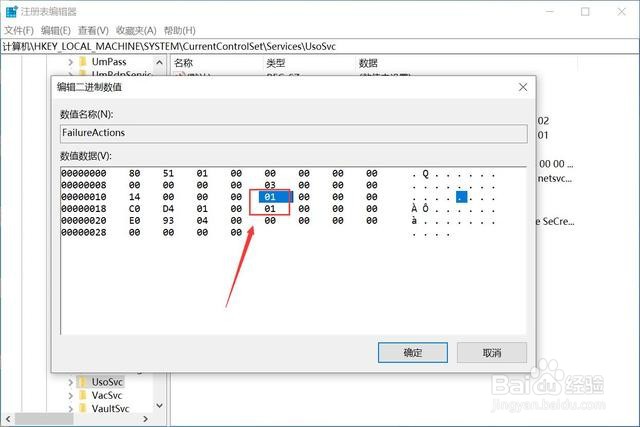Open the 文件(F) menu
Screen dimensions: 640x427
pos(19,31)
